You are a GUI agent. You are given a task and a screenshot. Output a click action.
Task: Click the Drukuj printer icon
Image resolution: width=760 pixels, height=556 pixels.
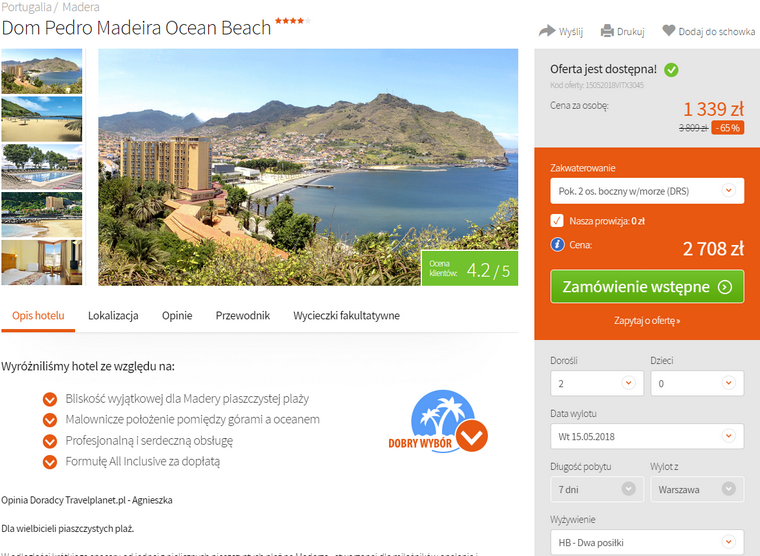point(607,31)
